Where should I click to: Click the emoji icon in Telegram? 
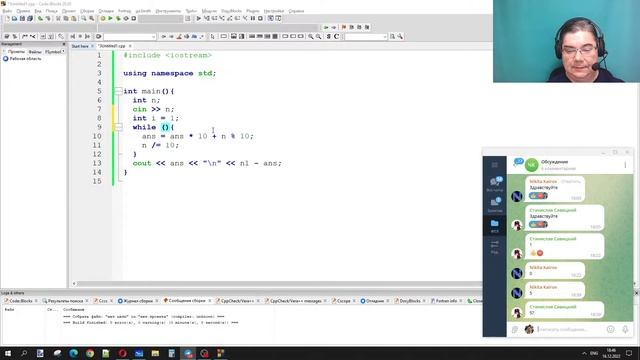coord(610,329)
